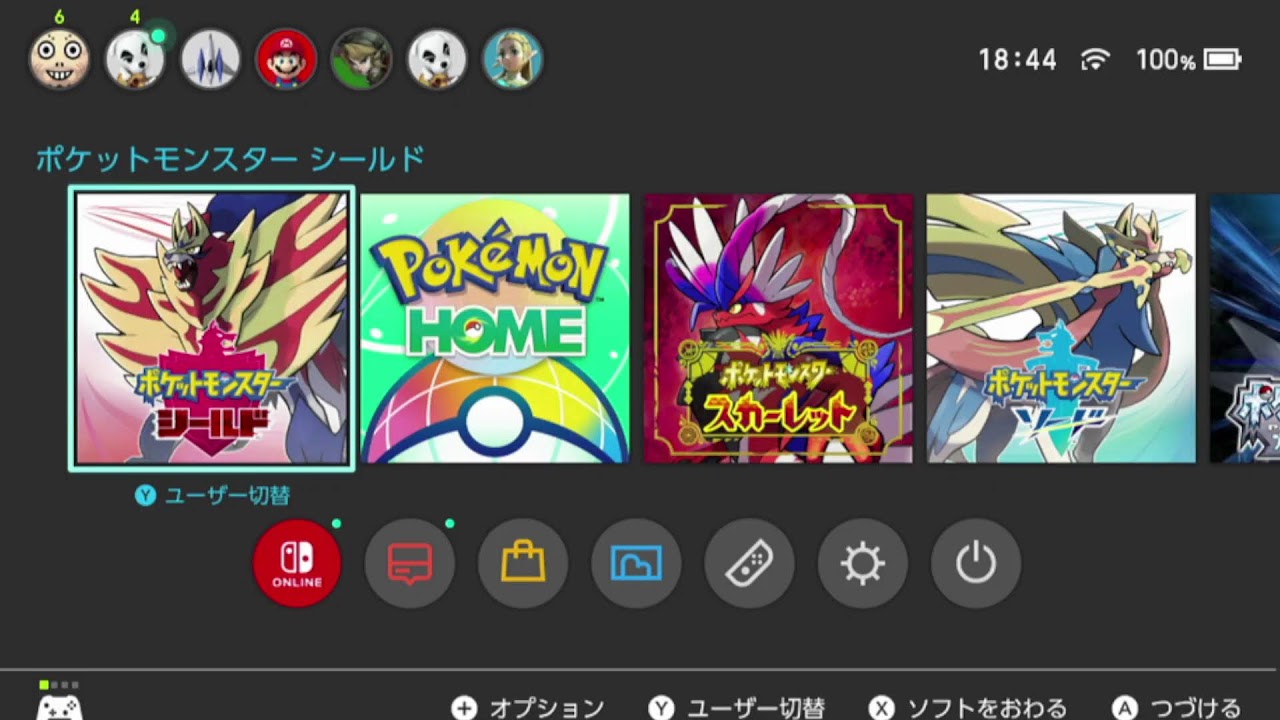Select the Link user avatar
Viewport: 1280px width, 720px height.
pos(361,59)
